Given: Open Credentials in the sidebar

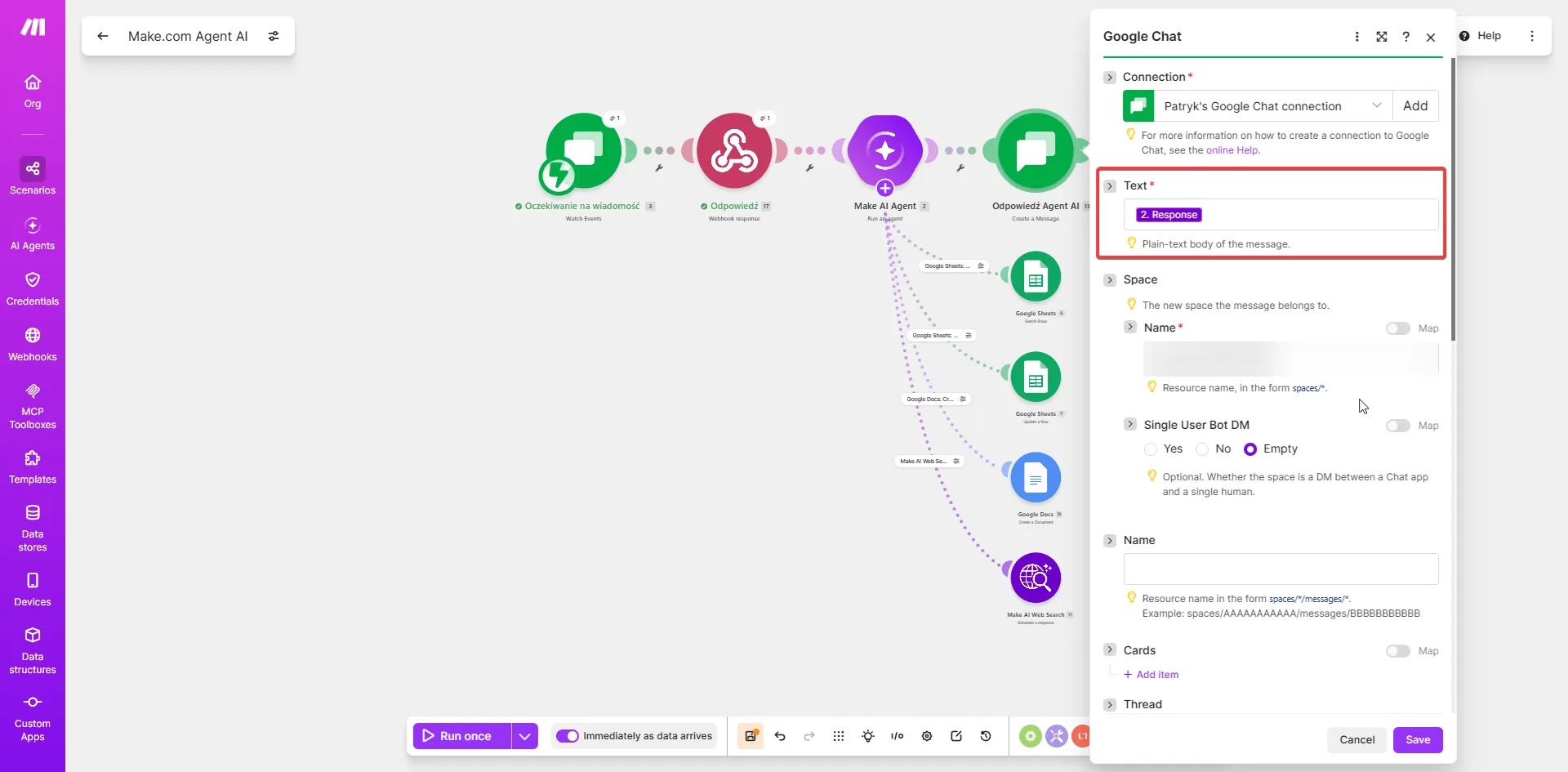Looking at the screenshot, I should click(x=33, y=289).
